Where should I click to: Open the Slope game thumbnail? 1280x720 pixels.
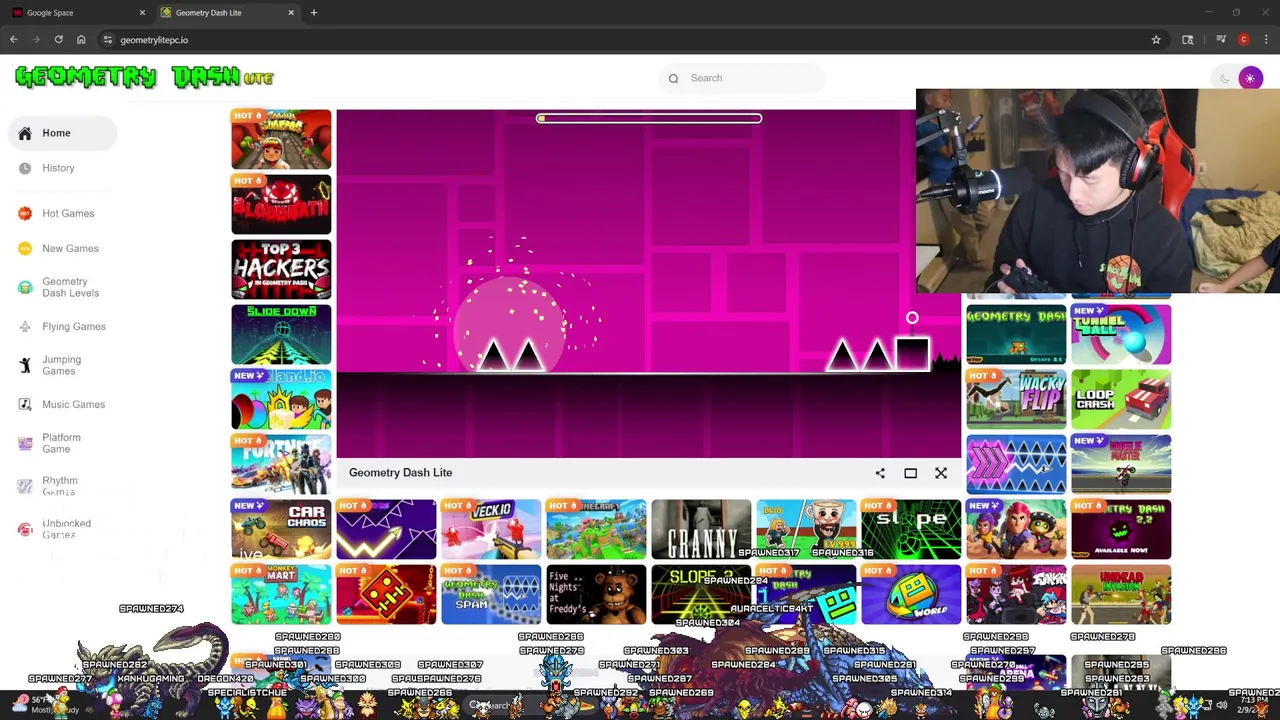pyautogui.click(x=911, y=529)
